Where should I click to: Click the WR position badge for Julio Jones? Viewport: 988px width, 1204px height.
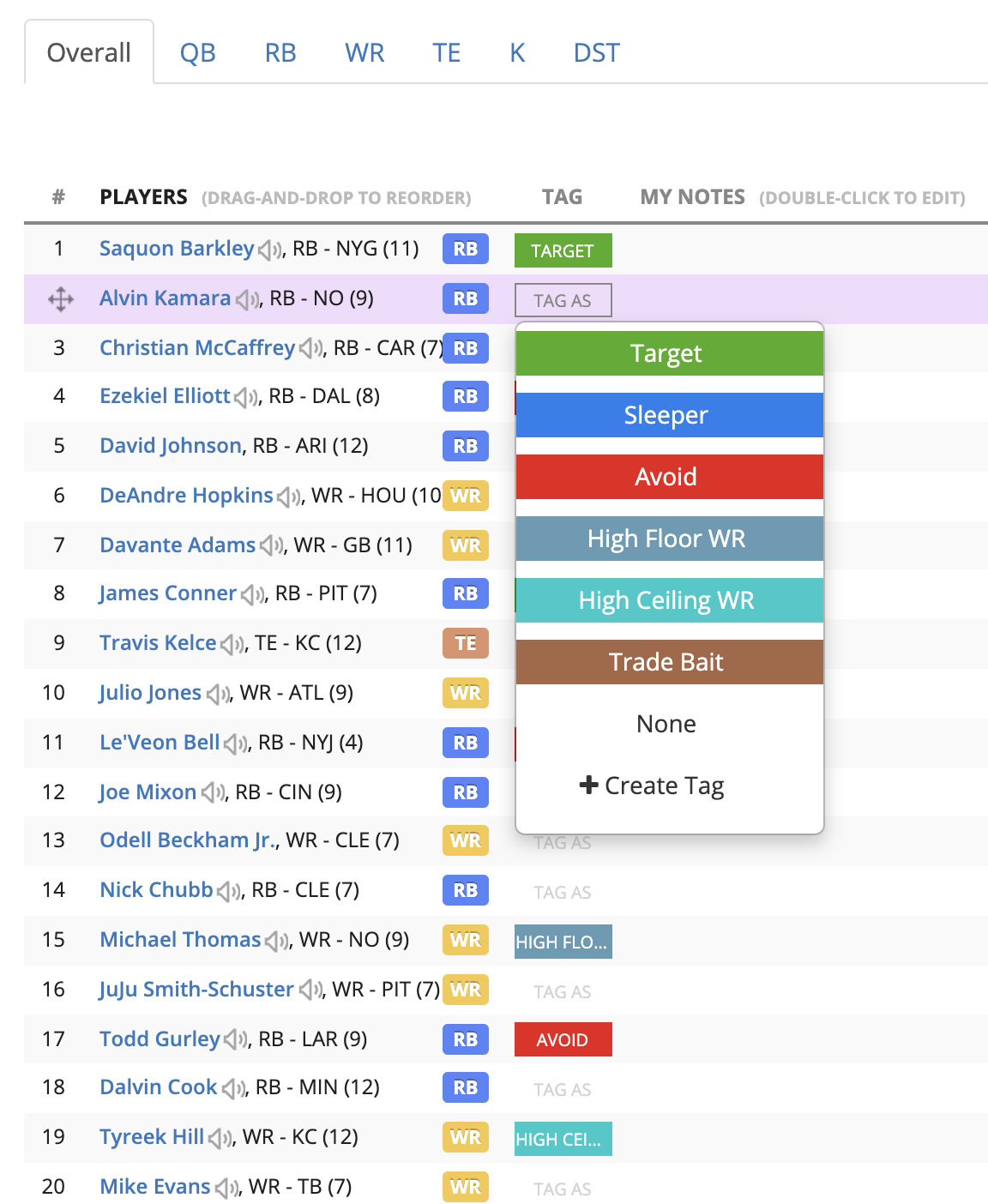[x=466, y=693]
